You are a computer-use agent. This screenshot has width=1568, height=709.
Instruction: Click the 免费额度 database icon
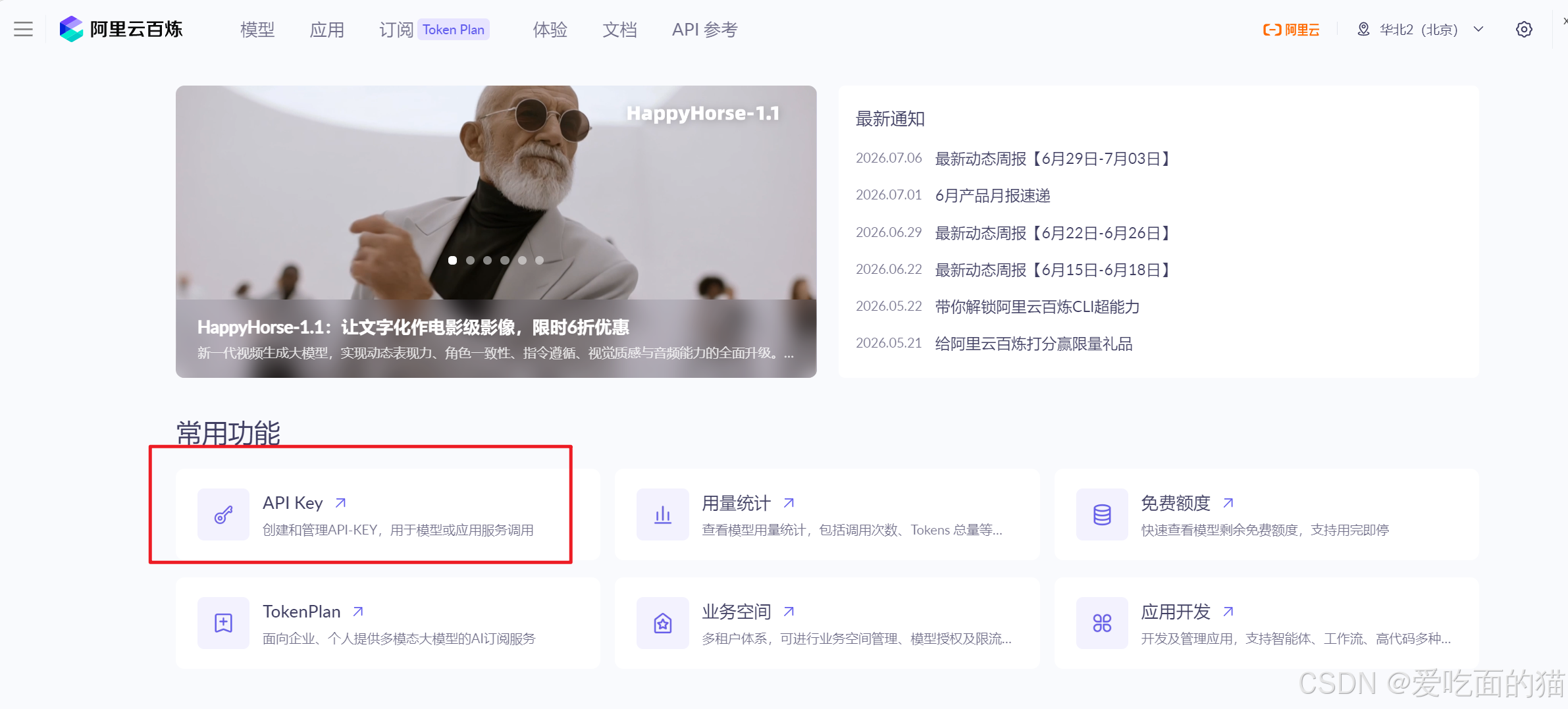(x=1102, y=514)
